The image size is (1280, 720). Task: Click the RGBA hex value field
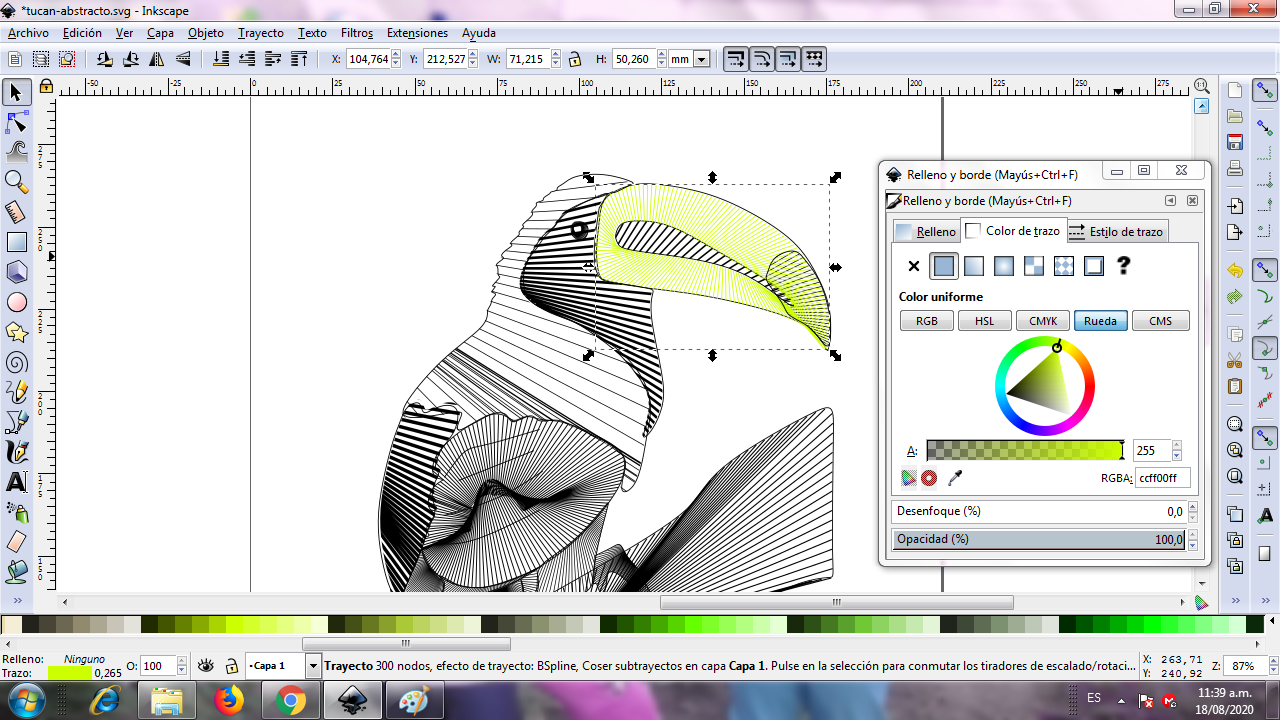(x=1163, y=478)
